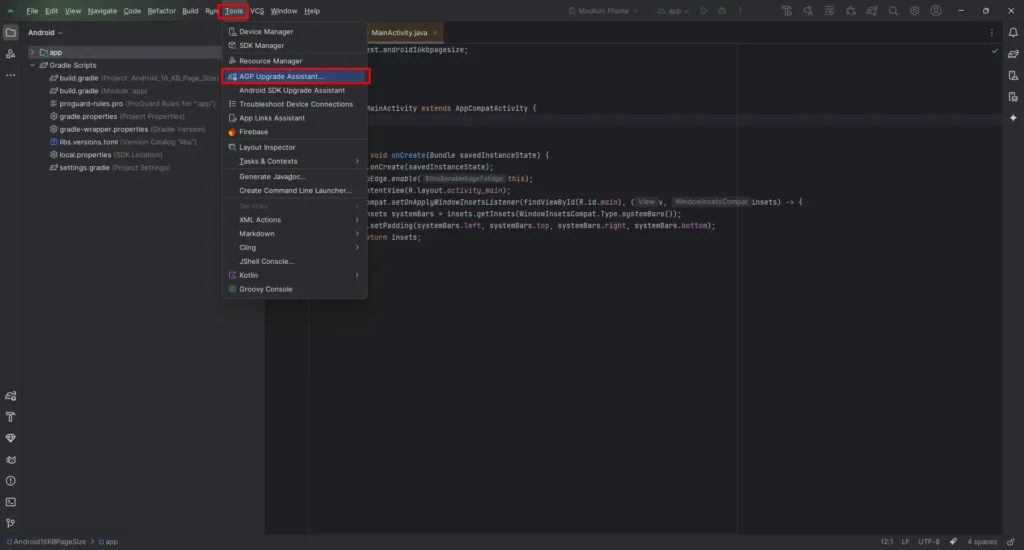This screenshot has height=550, width=1024.
Task: Open Device Manager icon on right sidebar
Action: pyautogui.click(x=1013, y=76)
